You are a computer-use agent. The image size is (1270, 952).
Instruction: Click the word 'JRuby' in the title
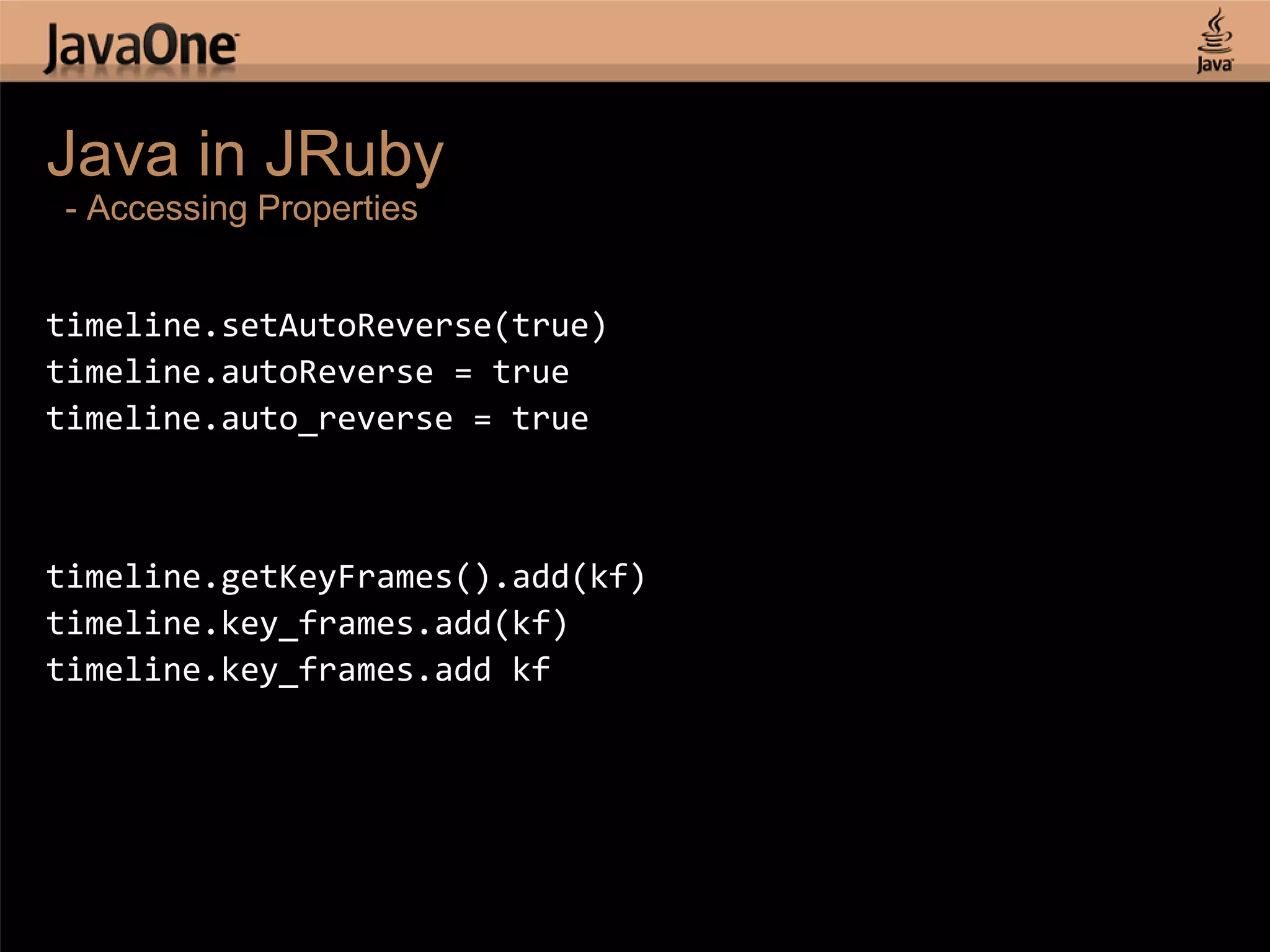click(x=354, y=155)
